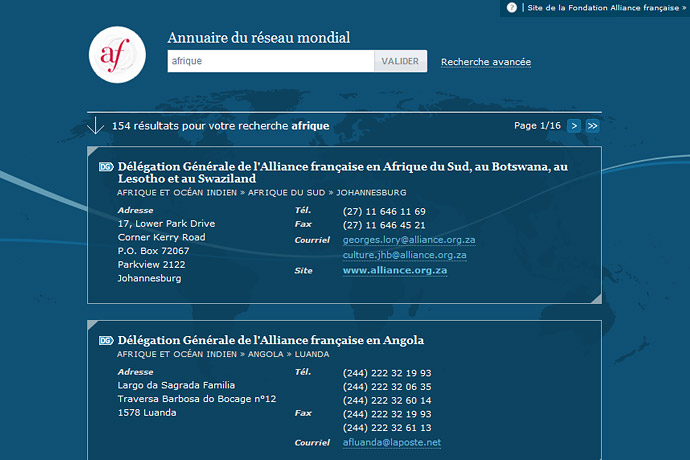Click the Alliance française af logo
Image resolution: width=690 pixels, height=460 pixels.
(117, 55)
